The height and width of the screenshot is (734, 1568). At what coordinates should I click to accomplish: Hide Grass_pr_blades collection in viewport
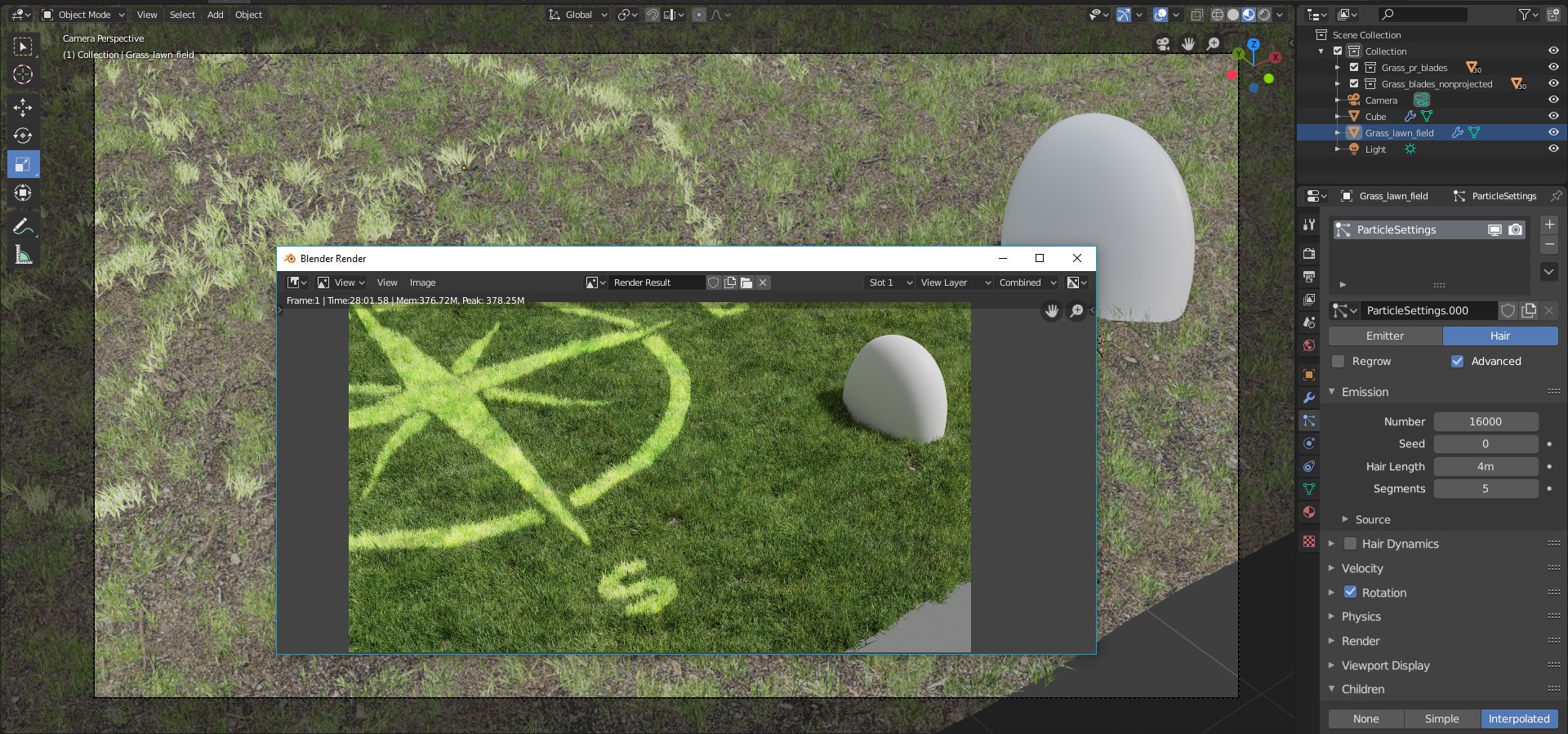pos(1553,67)
